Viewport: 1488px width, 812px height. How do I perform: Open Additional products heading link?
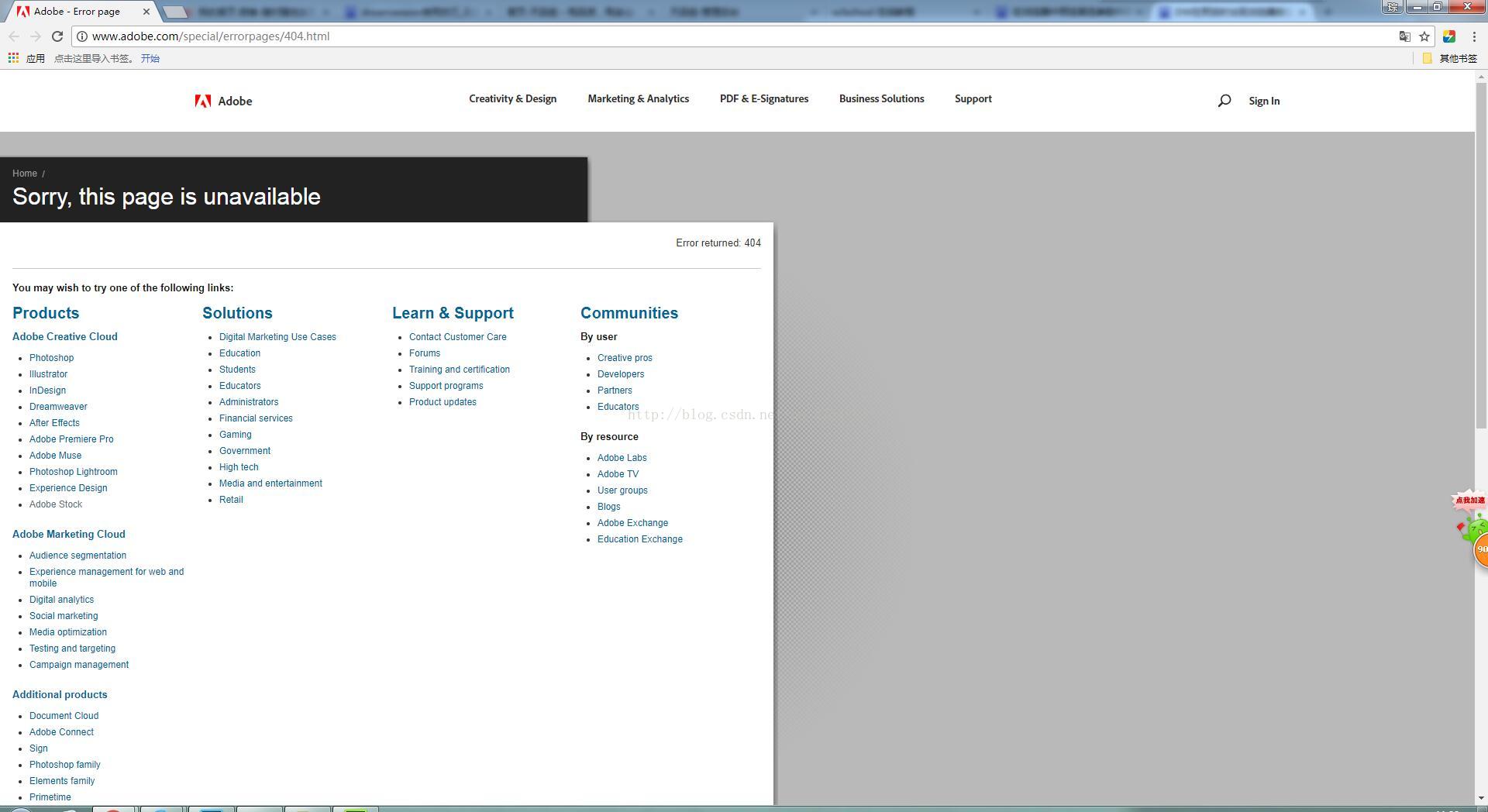[x=60, y=695]
